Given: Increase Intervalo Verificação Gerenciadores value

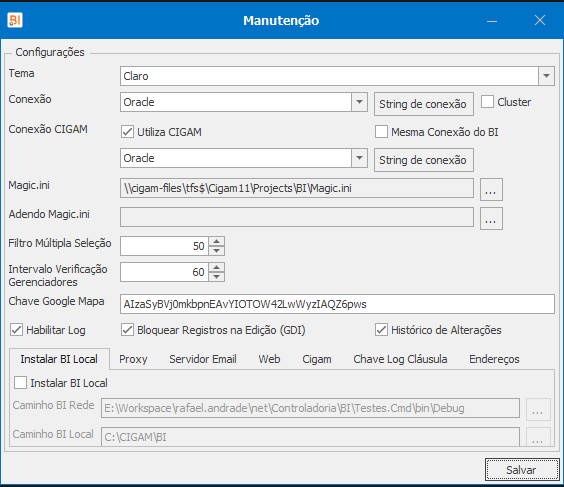Looking at the screenshot, I should tap(217, 267).
